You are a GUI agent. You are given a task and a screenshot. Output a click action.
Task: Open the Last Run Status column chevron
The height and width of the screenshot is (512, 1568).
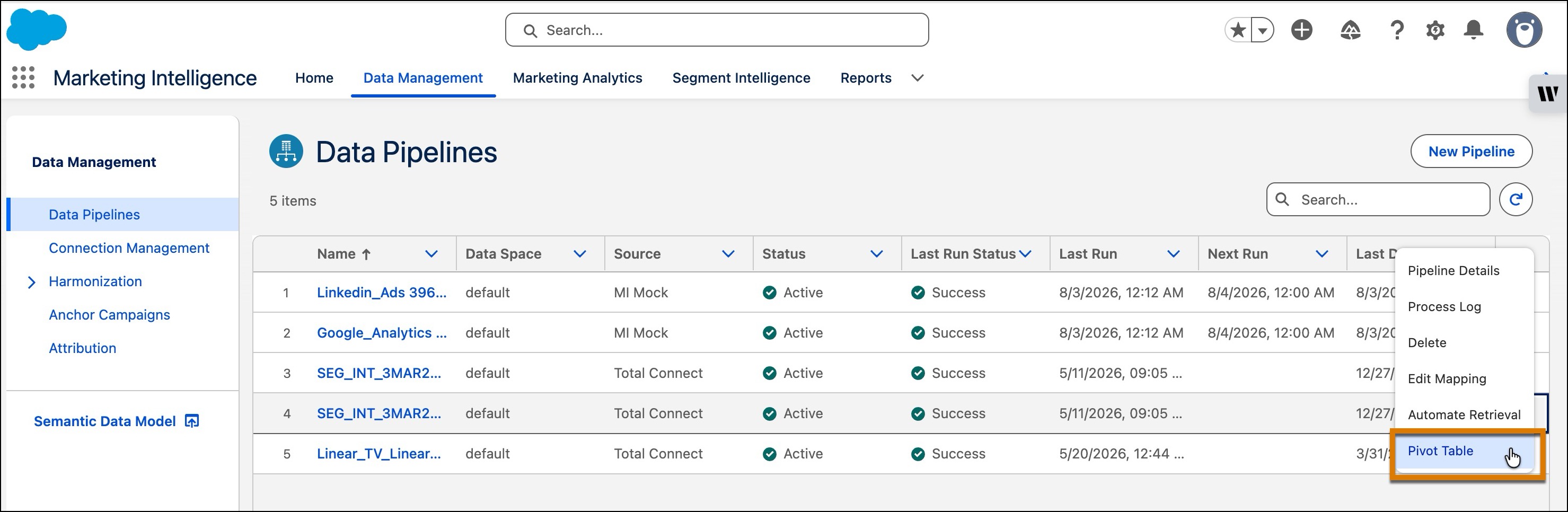click(1025, 254)
